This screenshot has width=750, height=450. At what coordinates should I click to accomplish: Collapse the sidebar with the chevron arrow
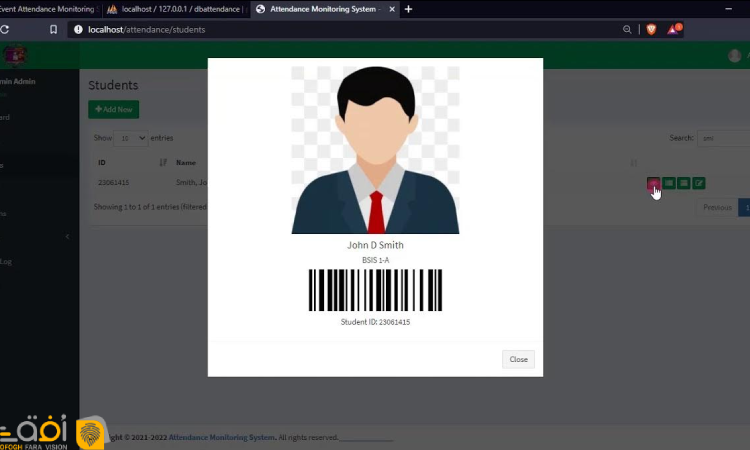67,237
